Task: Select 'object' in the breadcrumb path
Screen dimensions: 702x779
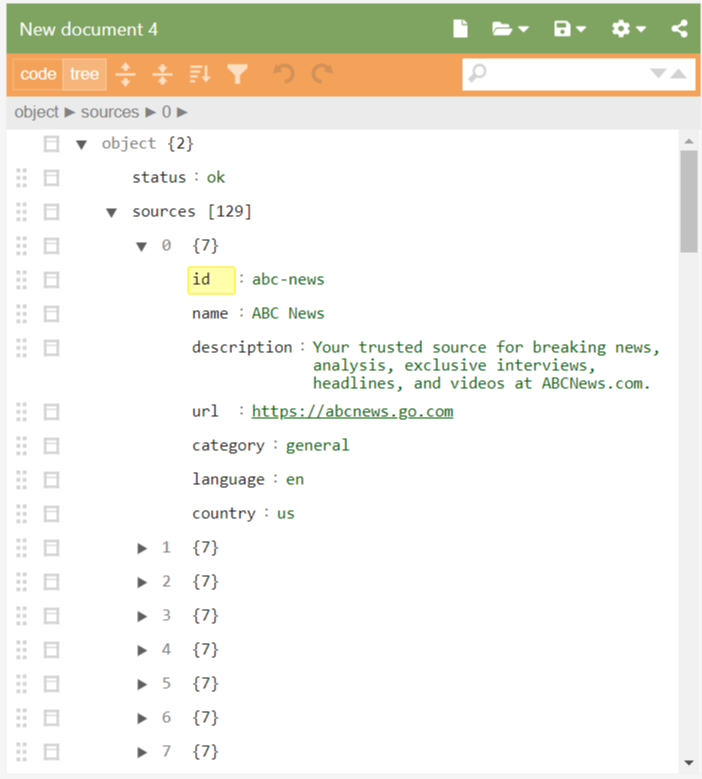Action: tap(36, 112)
